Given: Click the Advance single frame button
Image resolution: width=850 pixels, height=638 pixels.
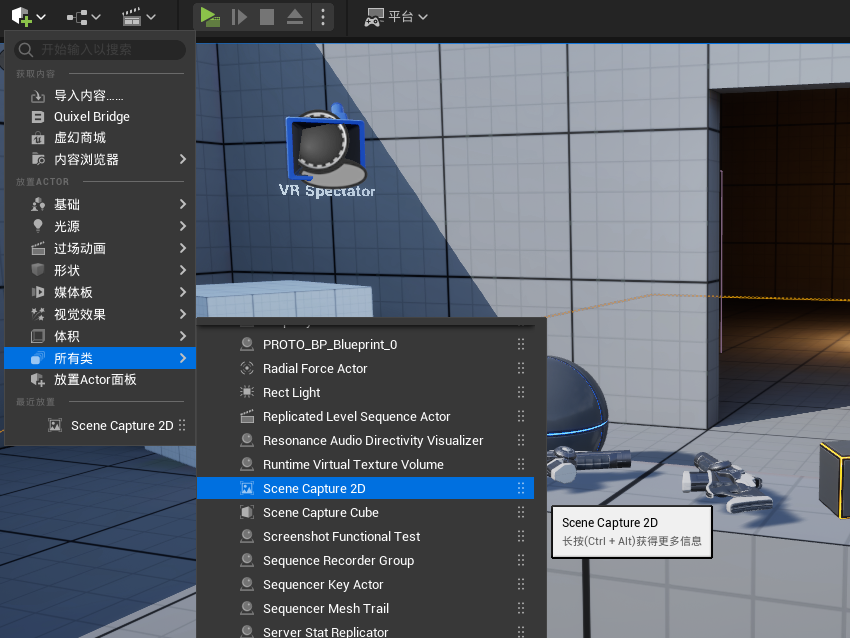Looking at the screenshot, I should [238, 17].
